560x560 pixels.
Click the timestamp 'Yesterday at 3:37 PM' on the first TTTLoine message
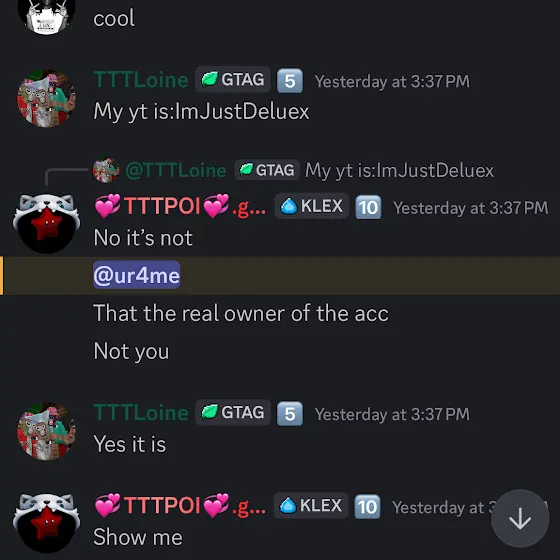(392, 81)
